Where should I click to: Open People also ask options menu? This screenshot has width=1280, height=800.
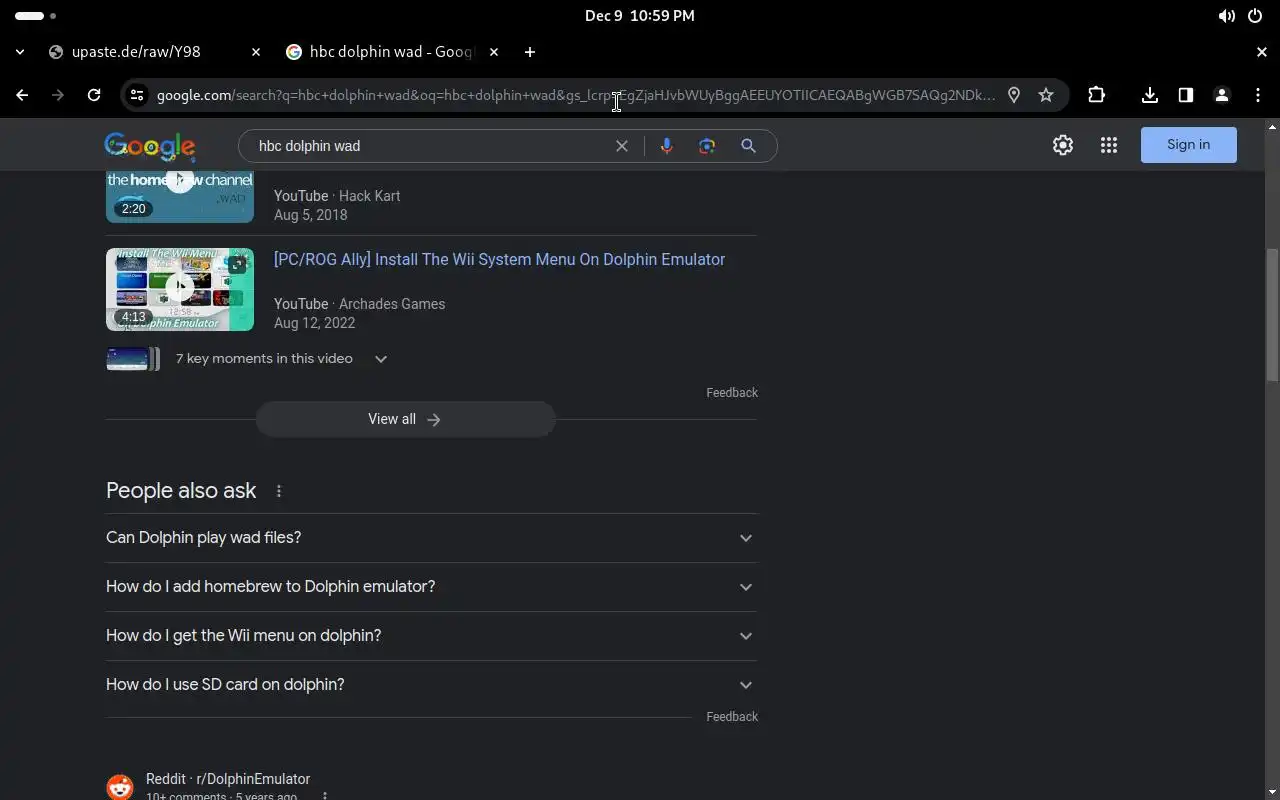pos(279,491)
